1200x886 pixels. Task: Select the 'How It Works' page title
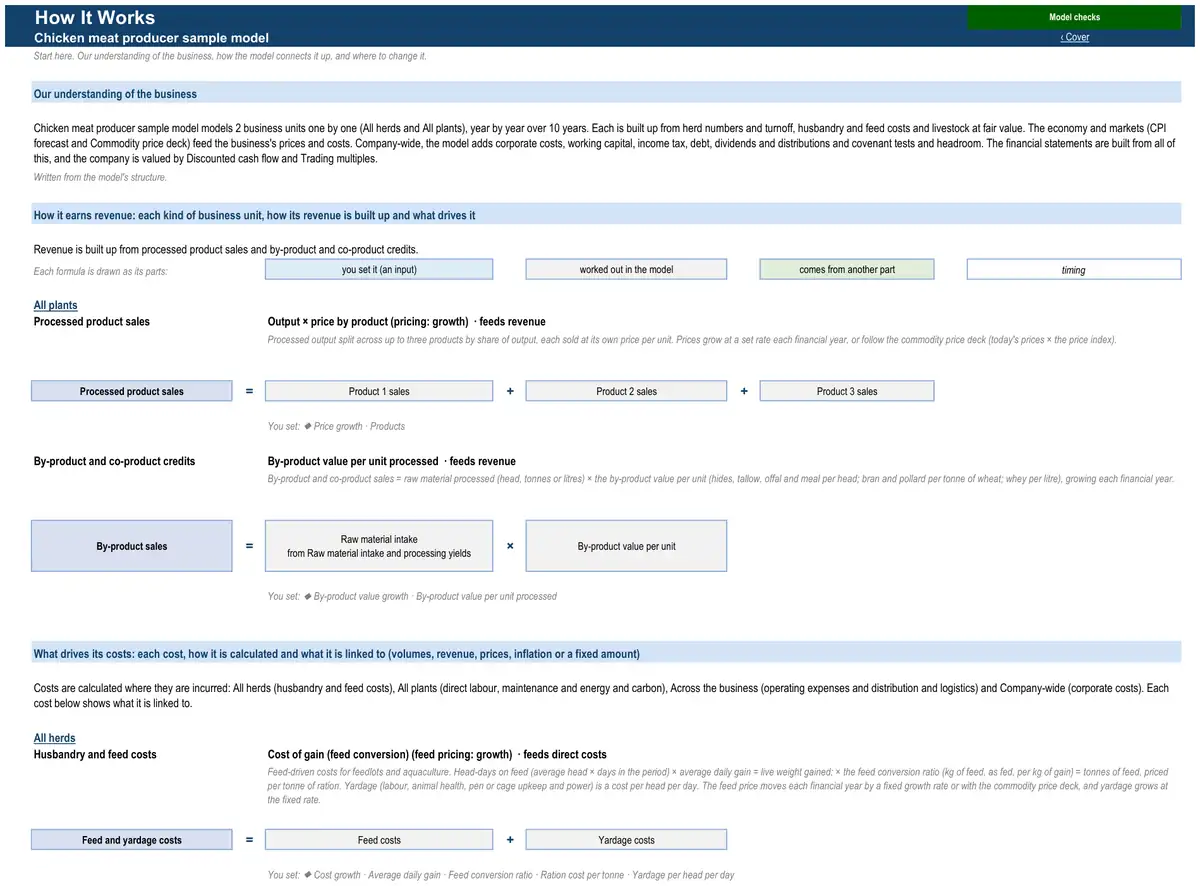[95, 17]
